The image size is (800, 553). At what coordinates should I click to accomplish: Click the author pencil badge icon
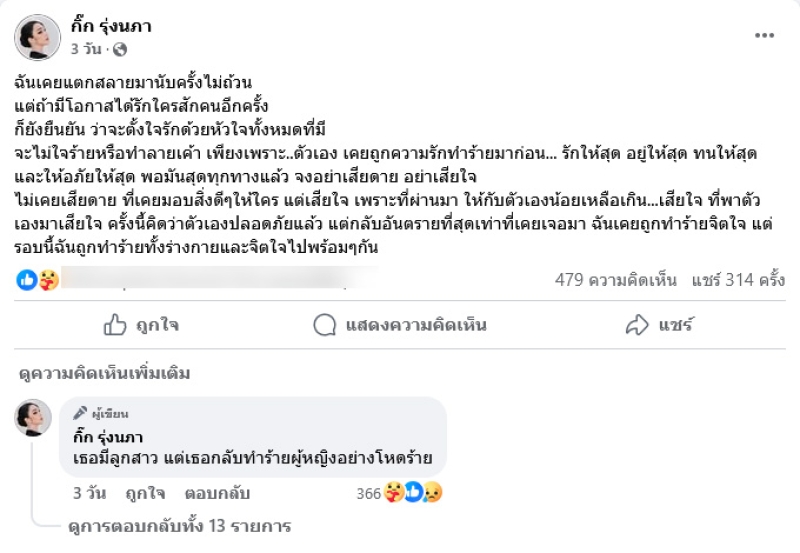[x=81, y=413]
